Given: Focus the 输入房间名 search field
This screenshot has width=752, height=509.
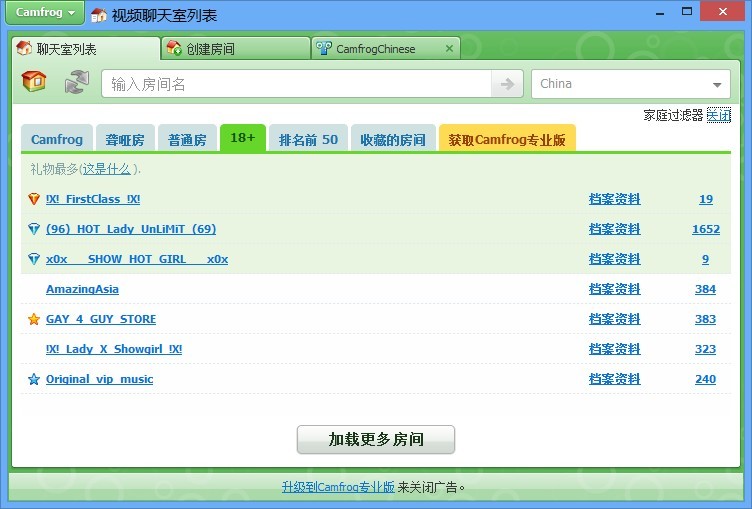Looking at the screenshot, I should point(296,84).
